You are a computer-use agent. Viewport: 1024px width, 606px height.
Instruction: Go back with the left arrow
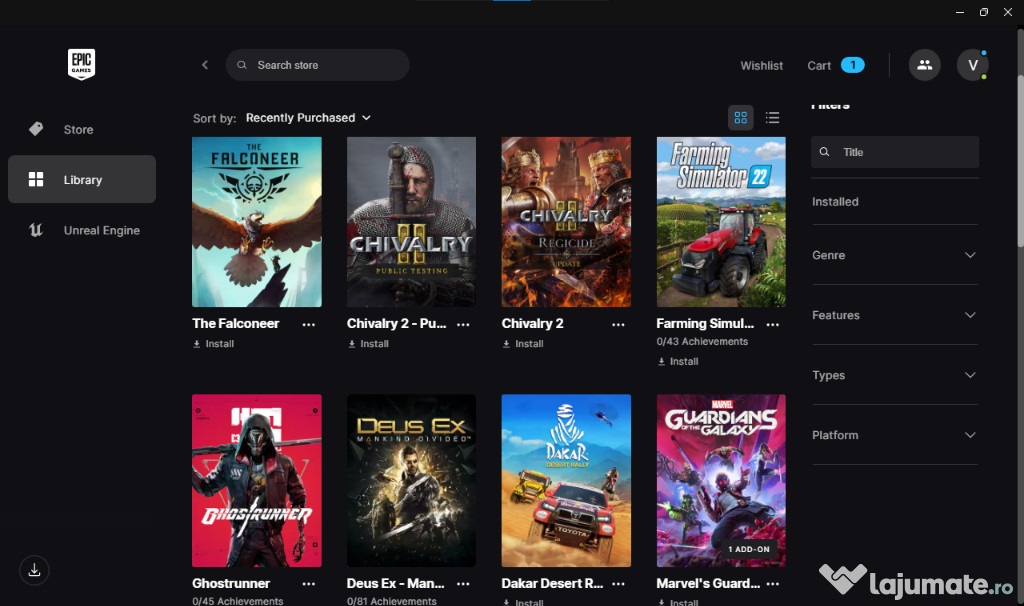tap(205, 65)
